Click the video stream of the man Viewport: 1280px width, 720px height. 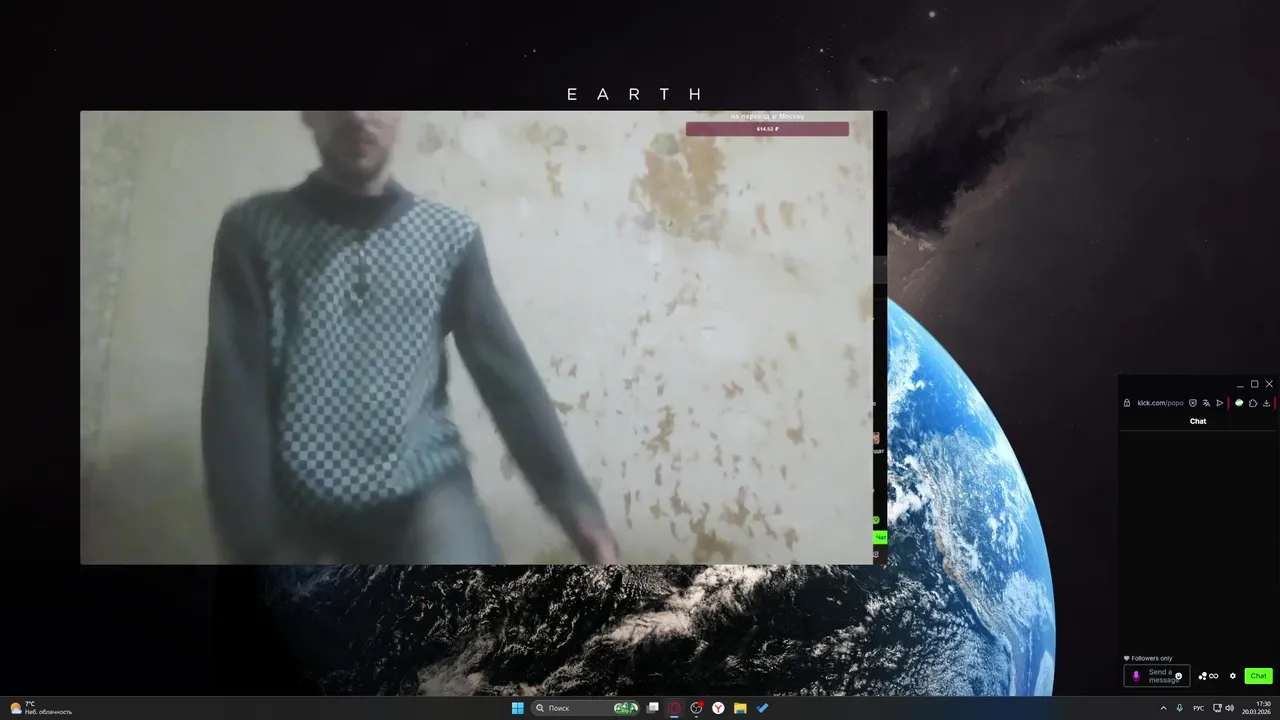pyautogui.click(x=476, y=337)
